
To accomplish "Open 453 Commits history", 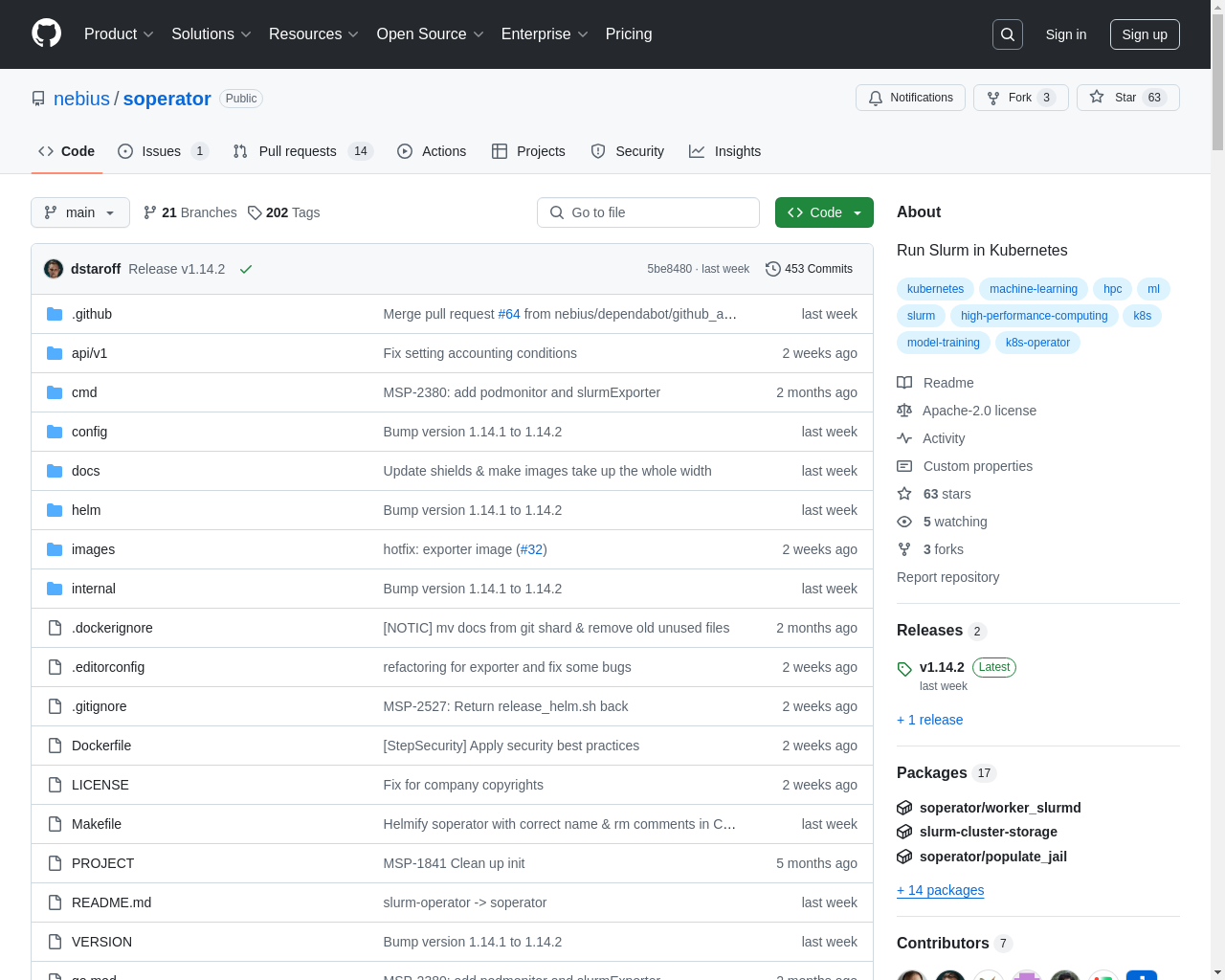I will coord(809,269).
